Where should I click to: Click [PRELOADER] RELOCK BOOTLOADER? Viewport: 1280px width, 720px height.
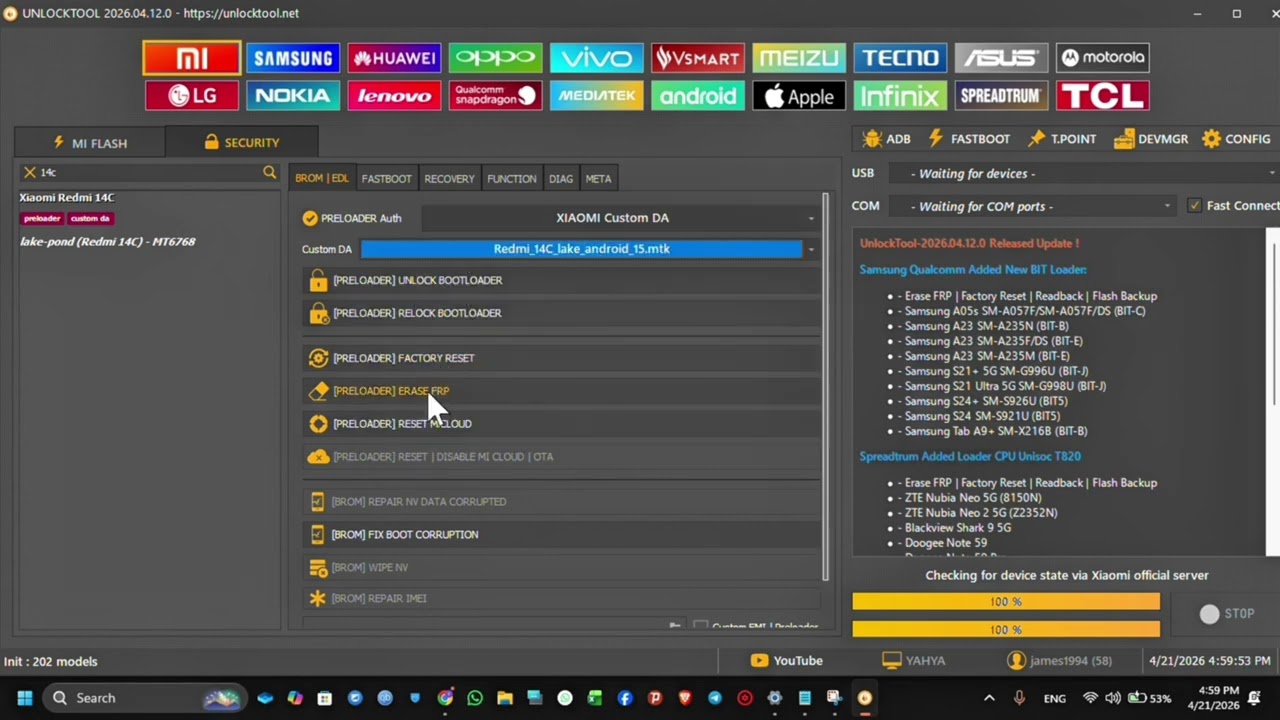point(561,313)
